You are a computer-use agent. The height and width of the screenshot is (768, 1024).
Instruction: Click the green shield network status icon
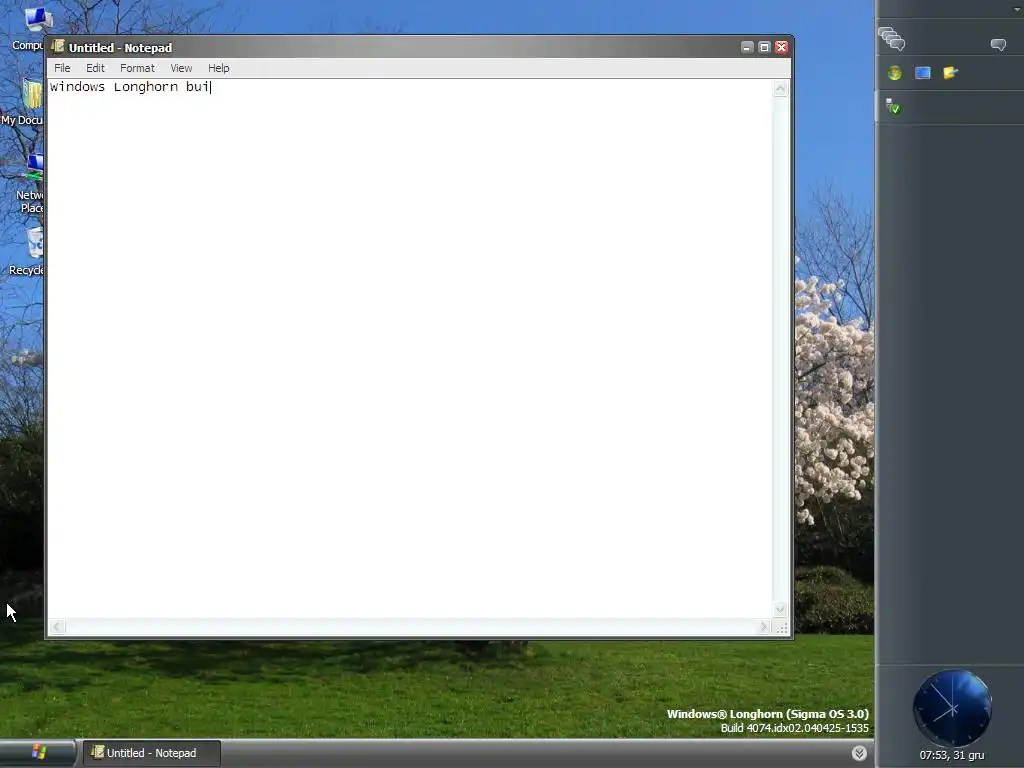[893, 106]
